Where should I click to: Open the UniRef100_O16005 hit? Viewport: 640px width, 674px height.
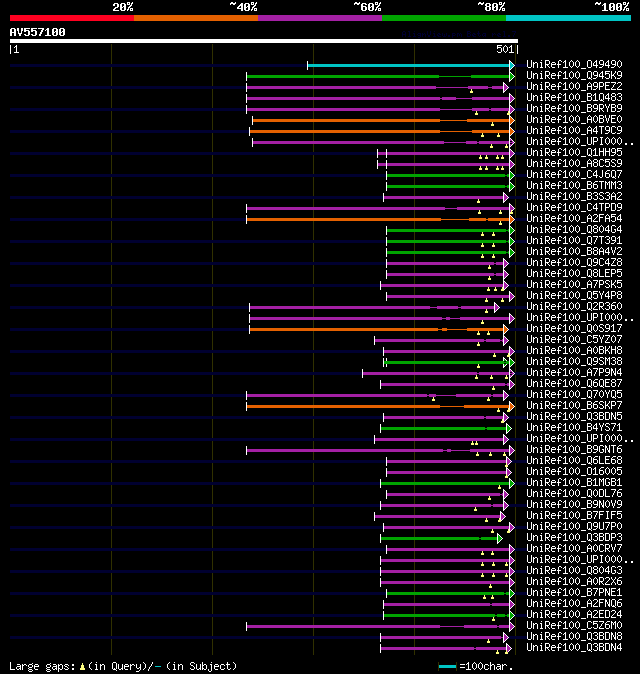click(574, 472)
